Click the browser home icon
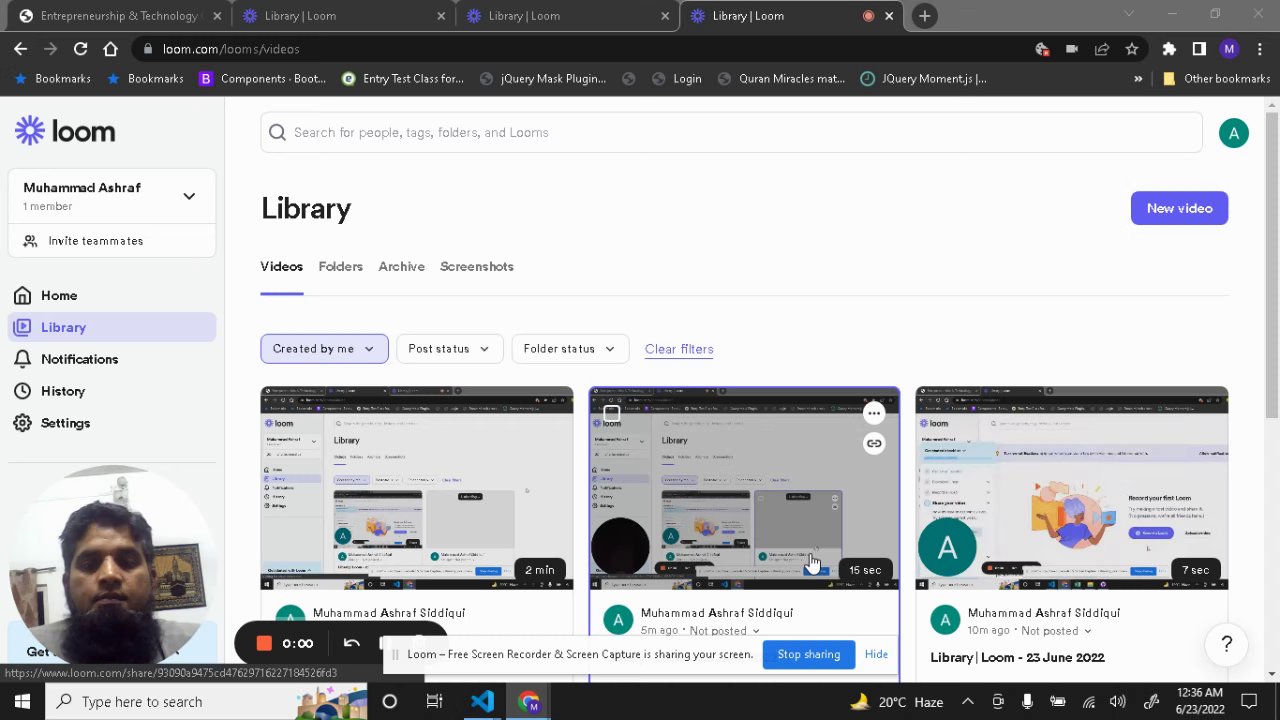 tap(110, 48)
